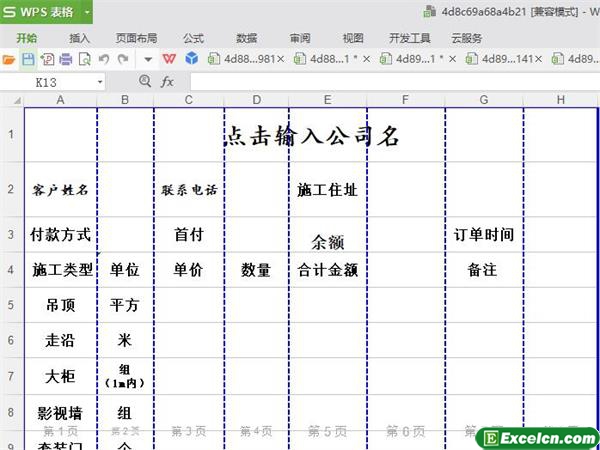Open the fx insert function dialog
This screenshot has height=450, width=600.
pyautogui.click(x=167, y=81)
